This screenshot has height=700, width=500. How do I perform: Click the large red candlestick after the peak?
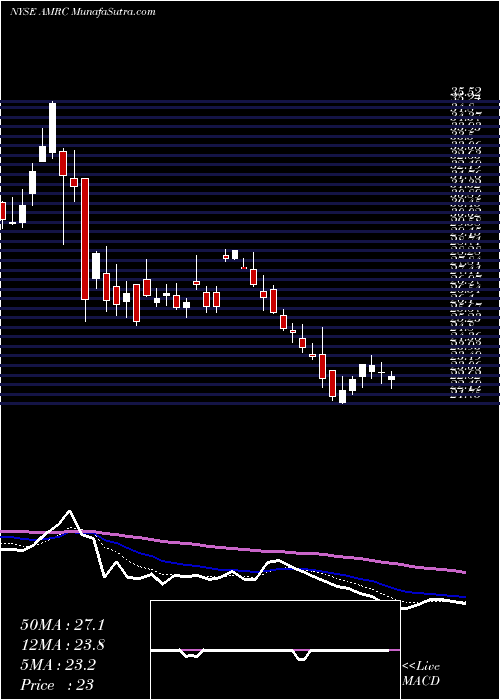(85, 239)
